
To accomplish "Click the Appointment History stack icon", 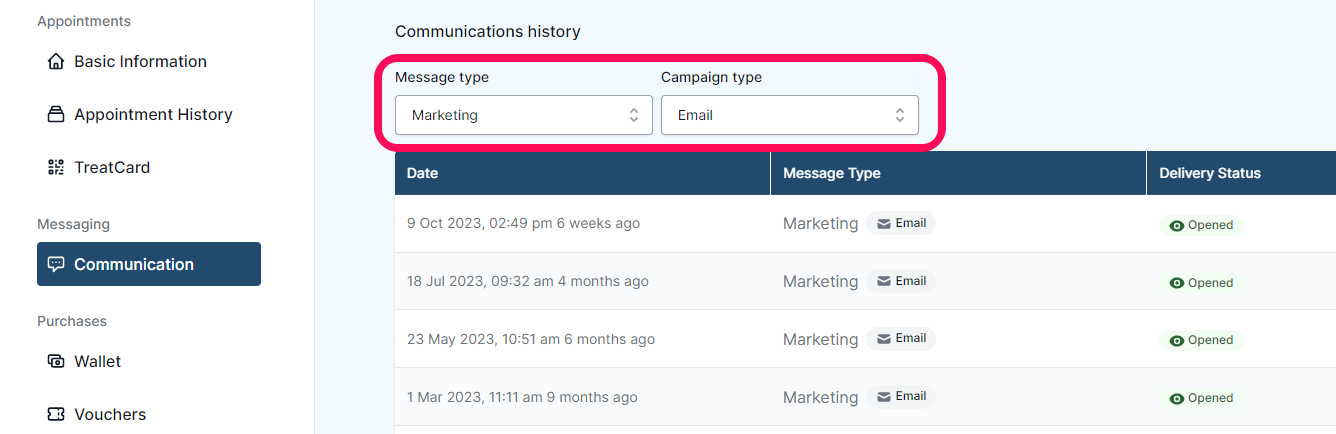I will (x=56, y=115).
